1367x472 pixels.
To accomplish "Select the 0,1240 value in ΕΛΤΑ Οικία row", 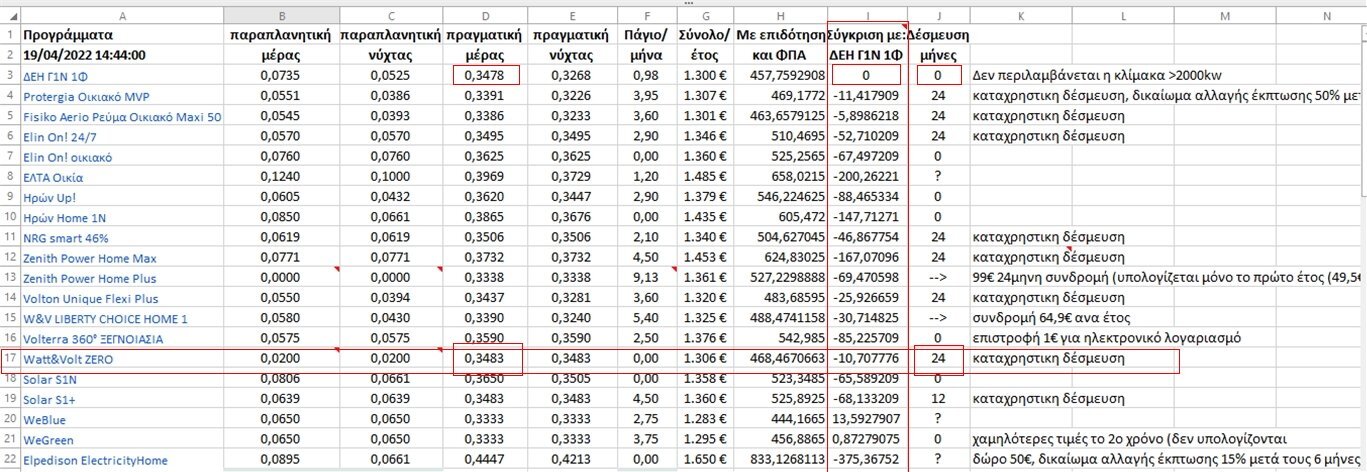I will [x=280, y=177].
